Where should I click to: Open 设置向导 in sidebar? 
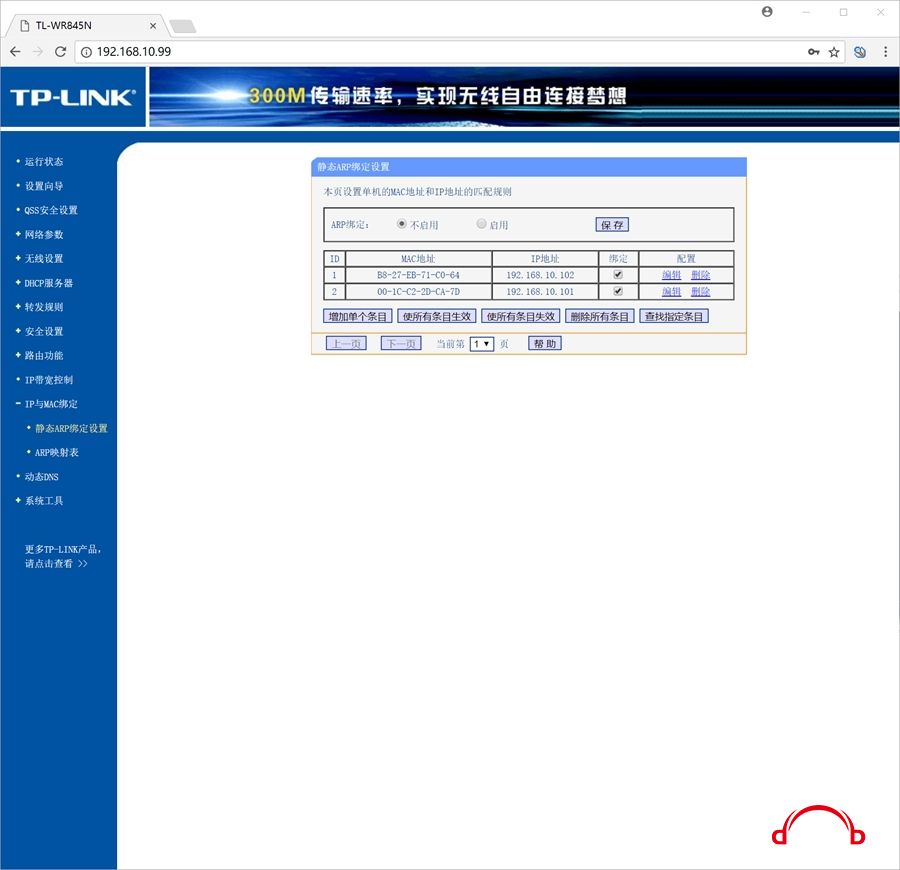point(44,186)
